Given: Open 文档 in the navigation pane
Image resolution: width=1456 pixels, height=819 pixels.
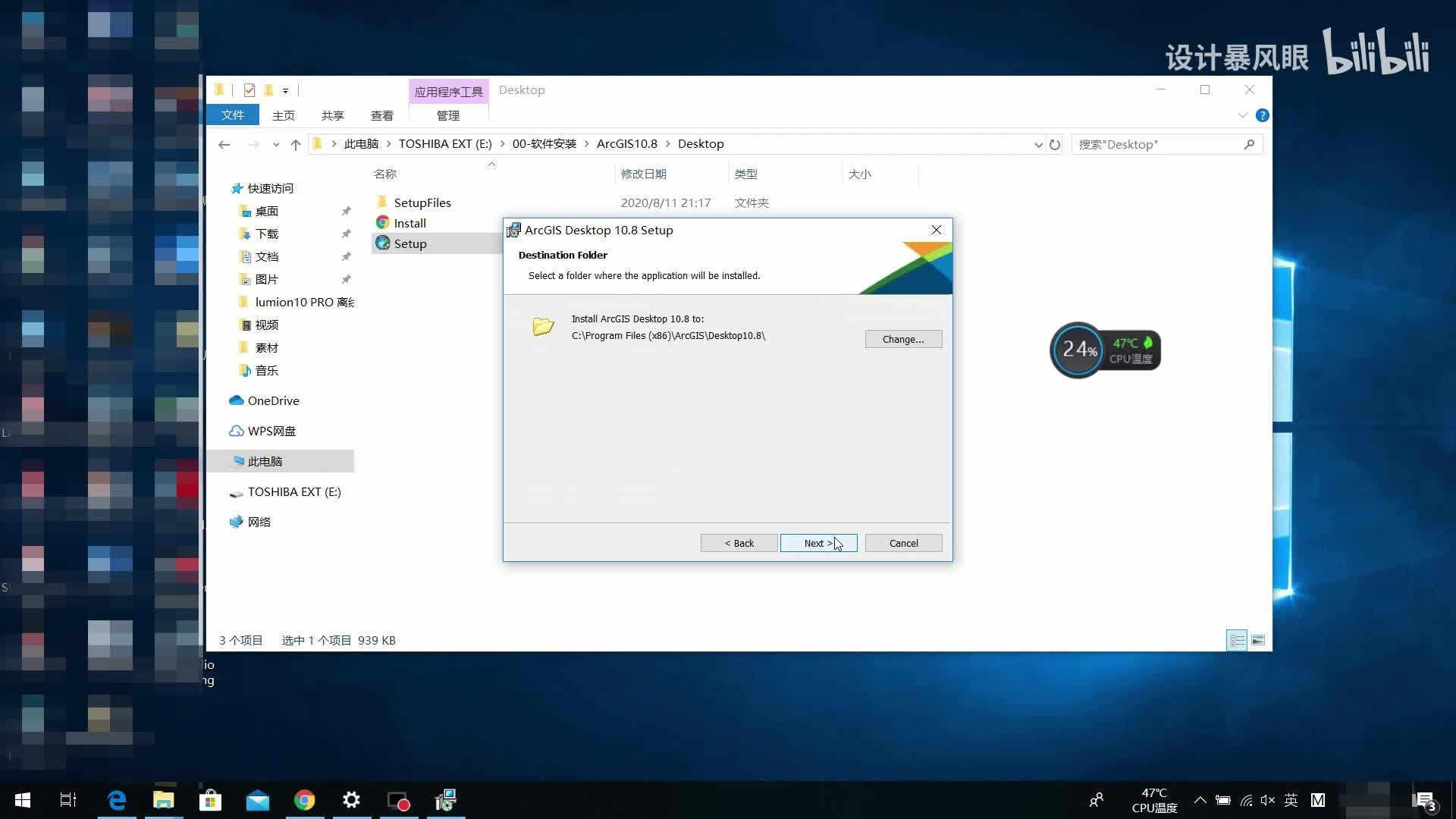Looking at the screenshot, I should (x=266, y=256).
